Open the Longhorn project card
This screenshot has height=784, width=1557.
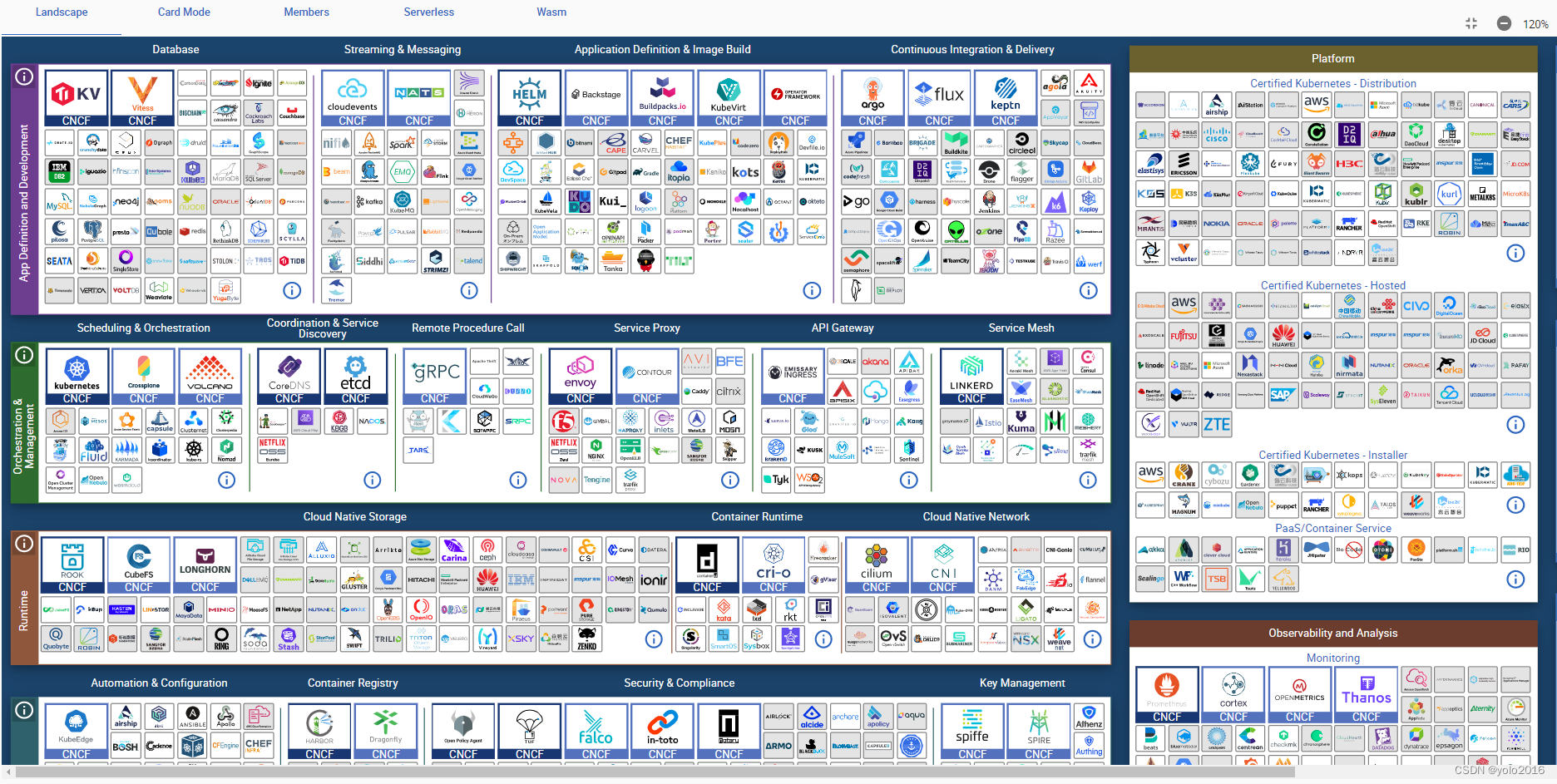point(205,565)
